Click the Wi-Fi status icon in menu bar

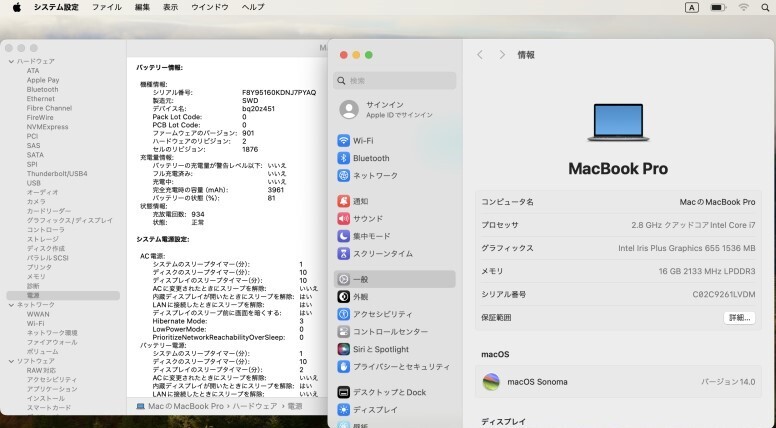743,7
